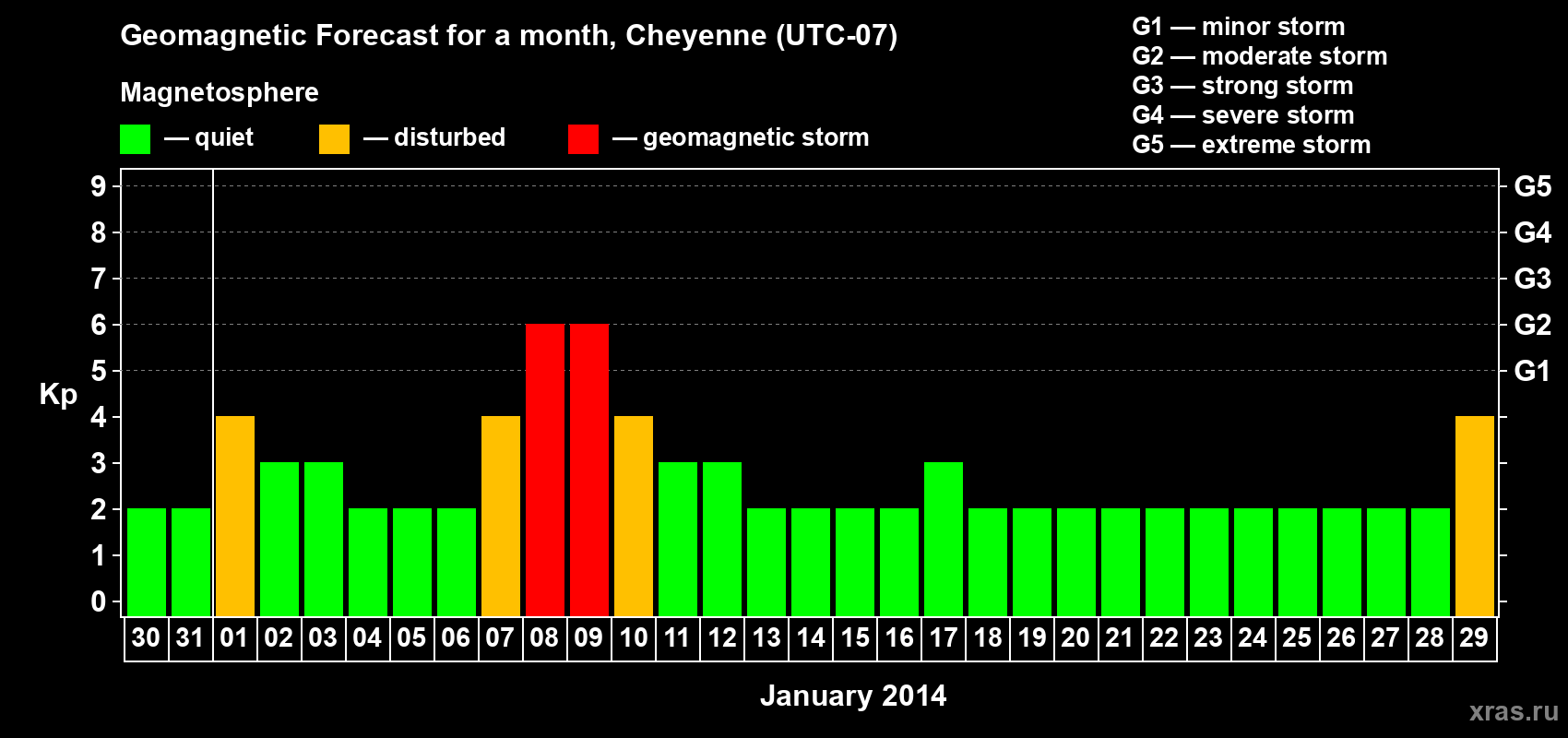Click the 'disturbed' legend label
The width and height of the screenshot is (1568, 738).
pyautogui.click(x=449, y=137)
